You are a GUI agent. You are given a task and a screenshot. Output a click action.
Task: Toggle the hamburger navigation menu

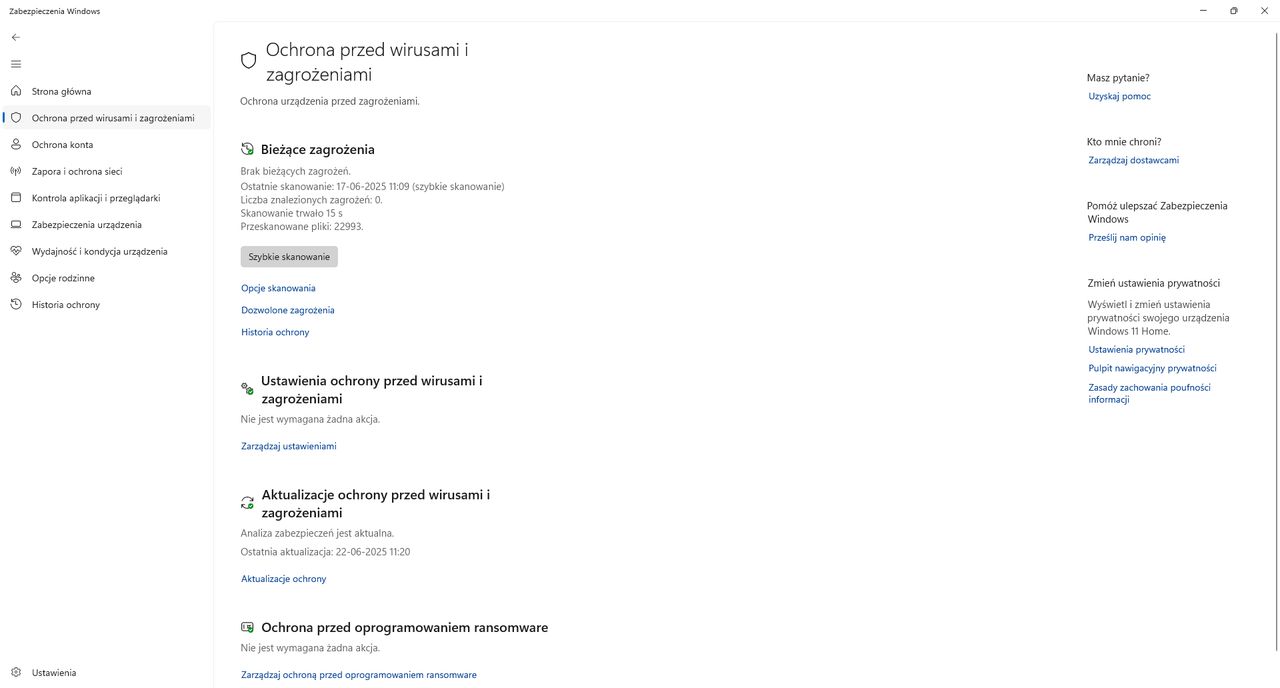[15, 64]
